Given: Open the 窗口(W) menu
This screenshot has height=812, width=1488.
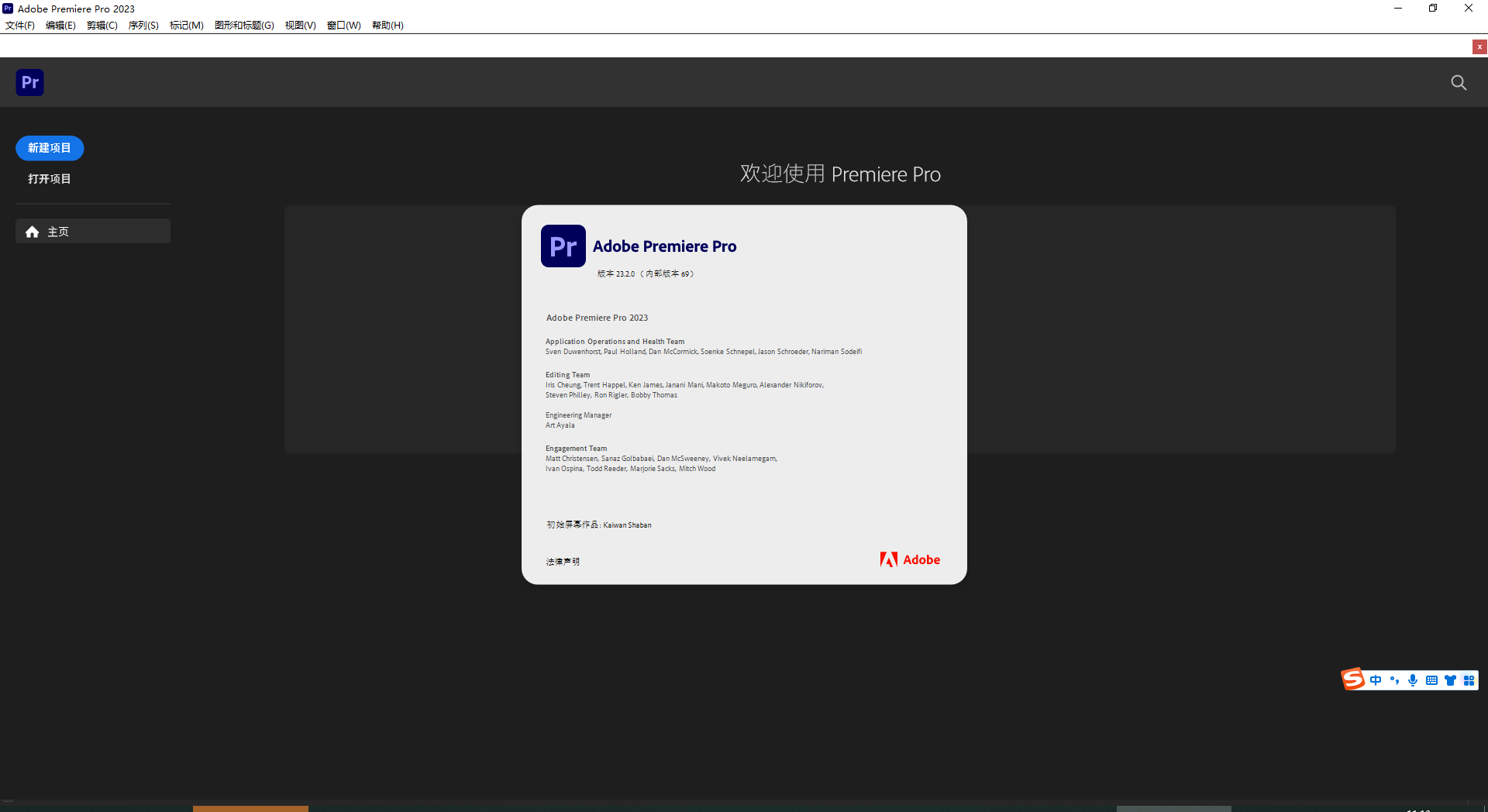Looking at the screenshot, I should [x=343, y=25].
